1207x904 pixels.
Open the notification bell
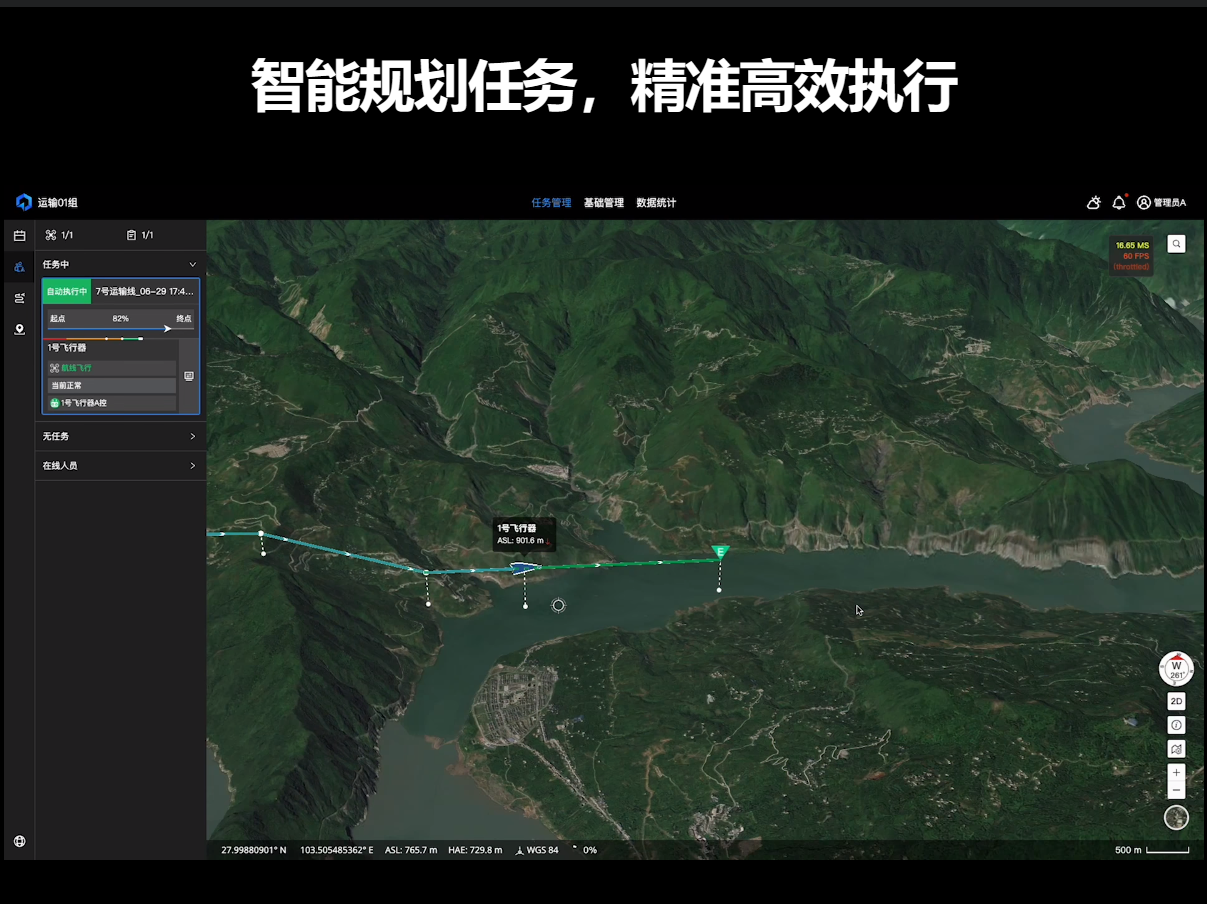[x=1119, y=202]
